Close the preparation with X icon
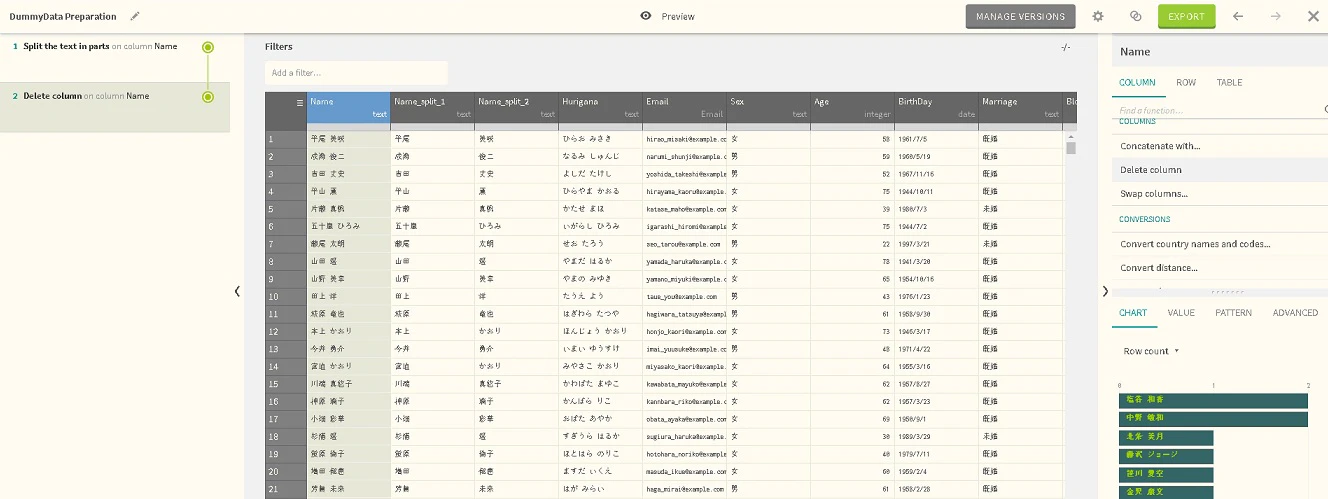The image size is (1328, 499). click(1313, 16)
